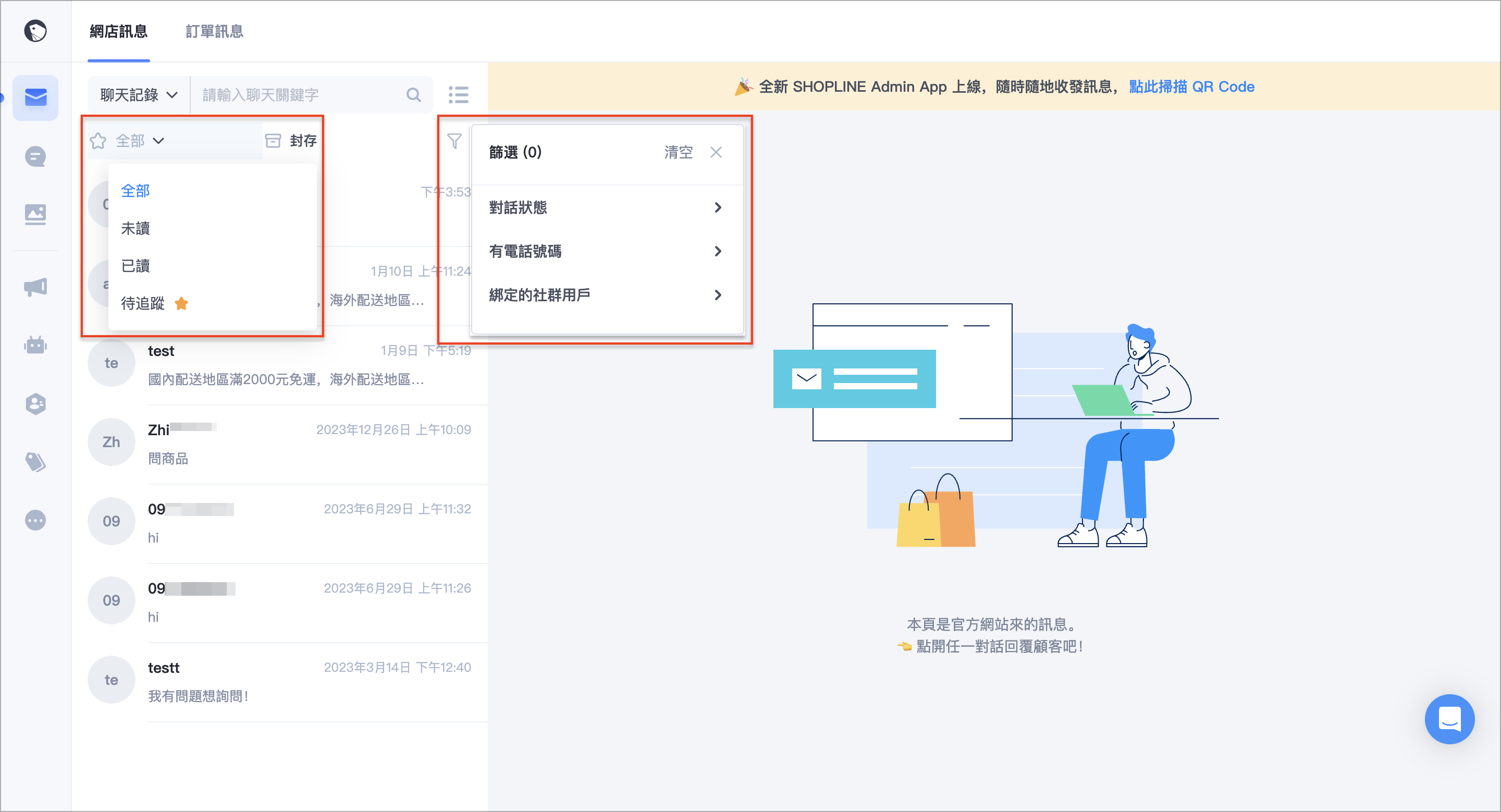
Task: Open the 點此掃描 QR Code link
Action: pos(1191,86)
